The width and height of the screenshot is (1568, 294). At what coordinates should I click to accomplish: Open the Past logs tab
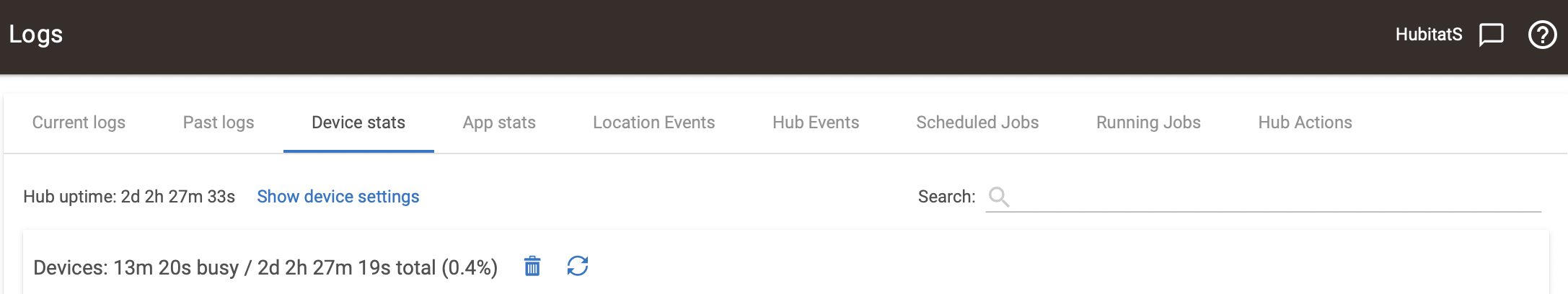point(219,122)
